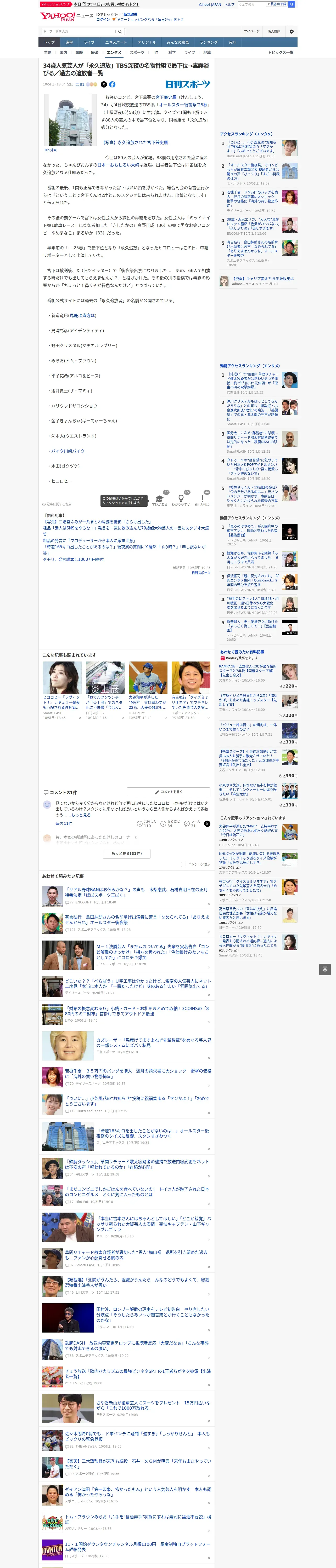
Task: Open スポーツ category
Action: pyautogui.click(x=137, y=52)
